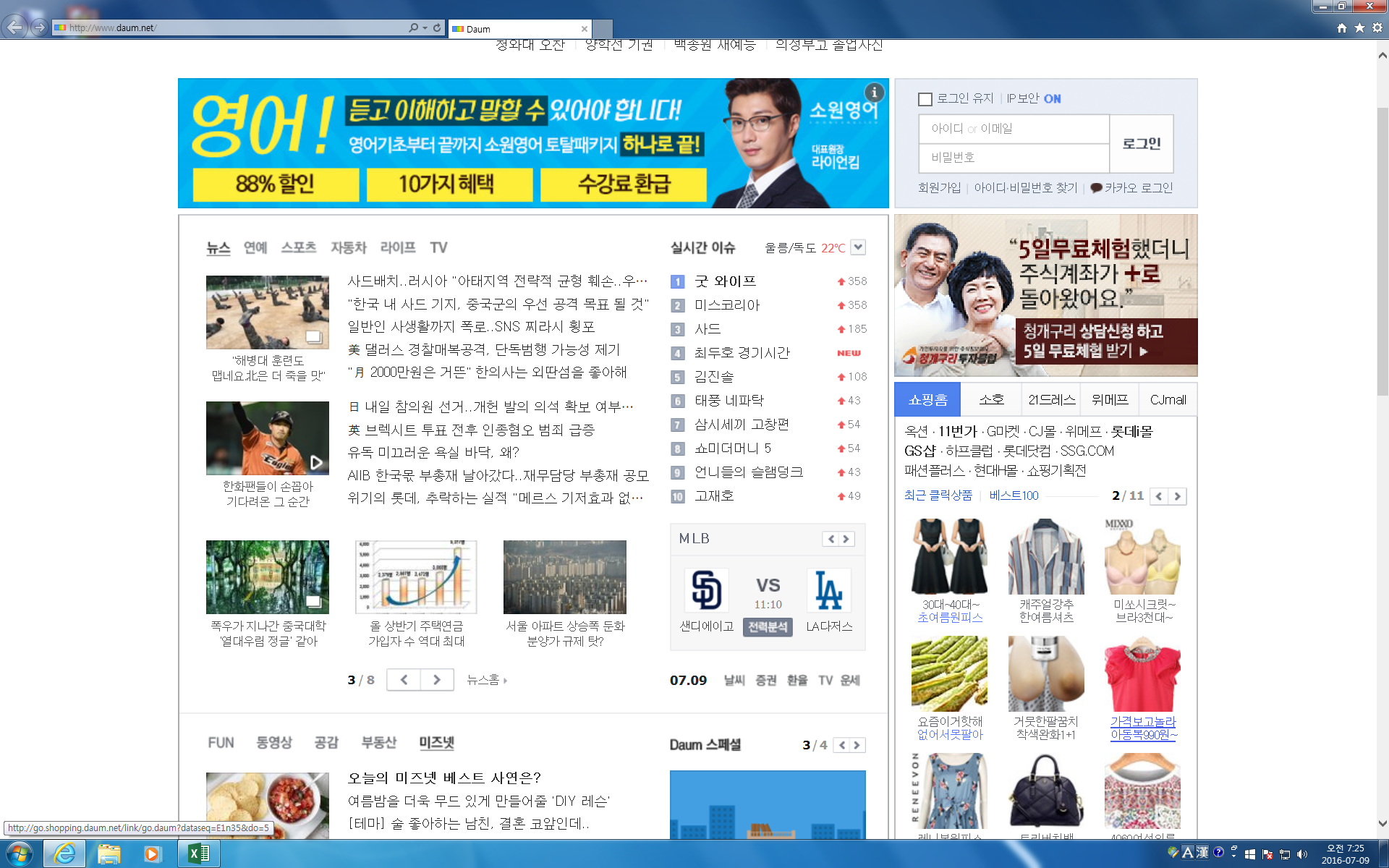
Task: Expand the weather location dropdown
Action: pyautogui.click(x=858, y=247)
